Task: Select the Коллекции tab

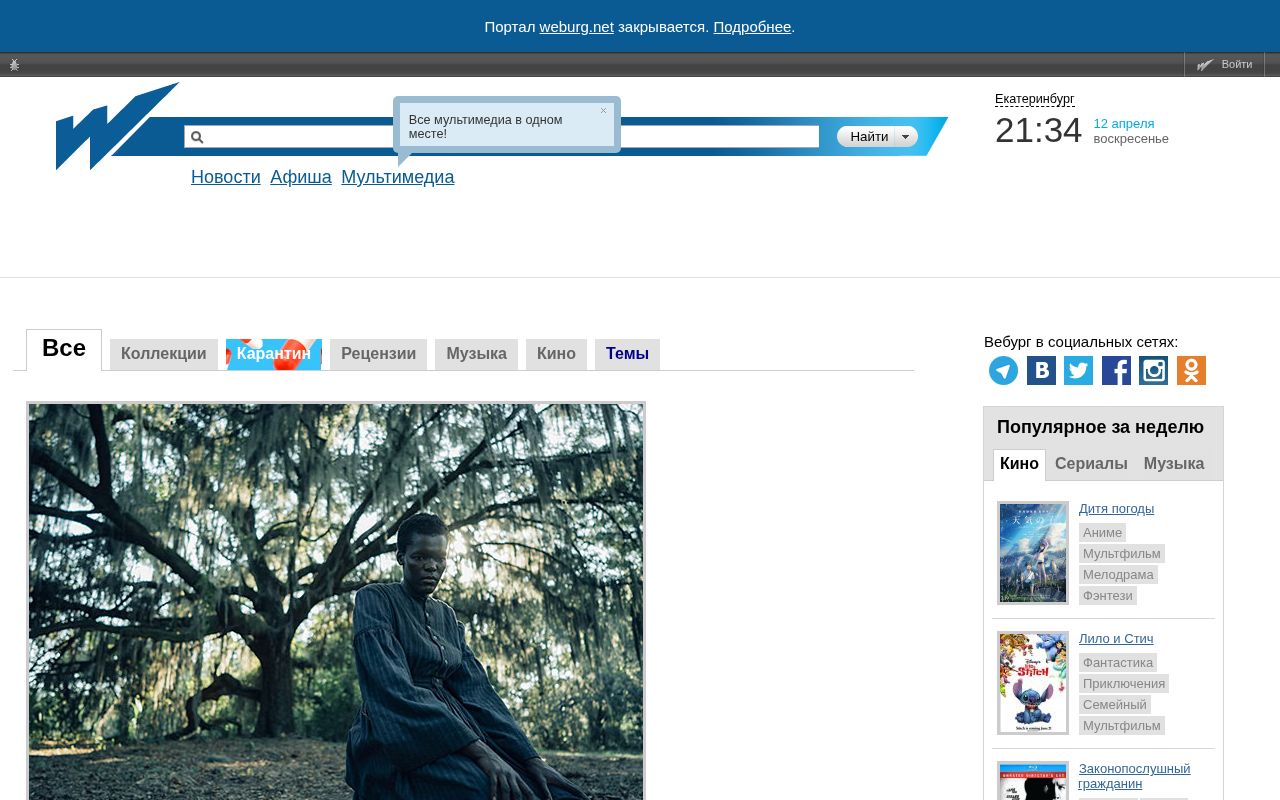Action: tap(164, 354)
